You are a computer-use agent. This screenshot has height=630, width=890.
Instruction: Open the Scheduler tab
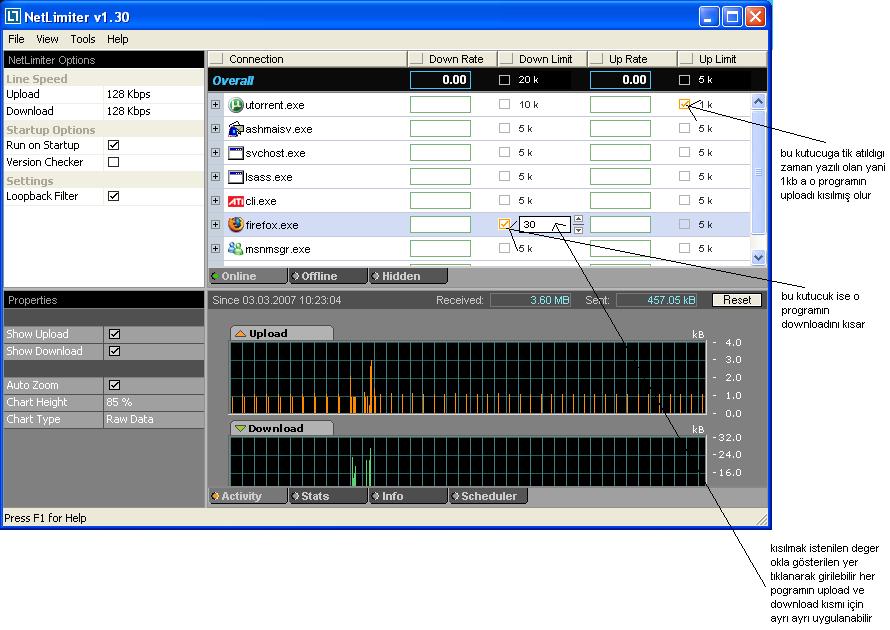(x=488, y=496)
